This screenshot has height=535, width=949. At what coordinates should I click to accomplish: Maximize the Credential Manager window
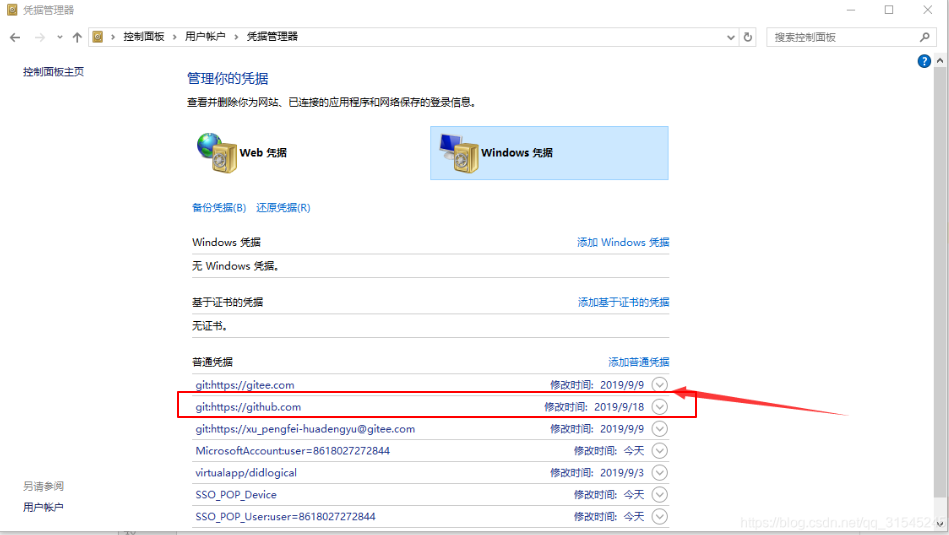point(889,10)
